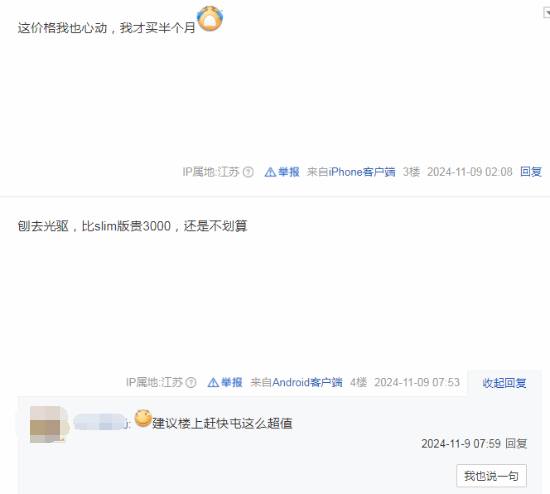Click 回复 on the 07:59 nested comment
Screen dimensions: 550x494
coord(516,444)
